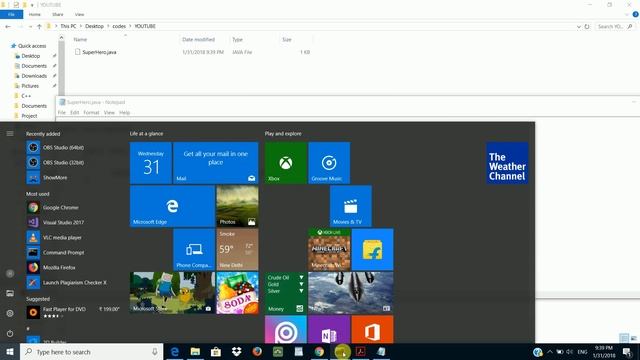The image size is (640, 360).
Task: Open the Microsoft Edge tile
Action: (x=172, y=206)
